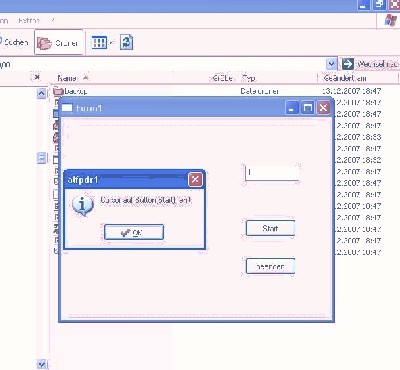Click the Beenden button in Form1

click(x=270, y=266)
